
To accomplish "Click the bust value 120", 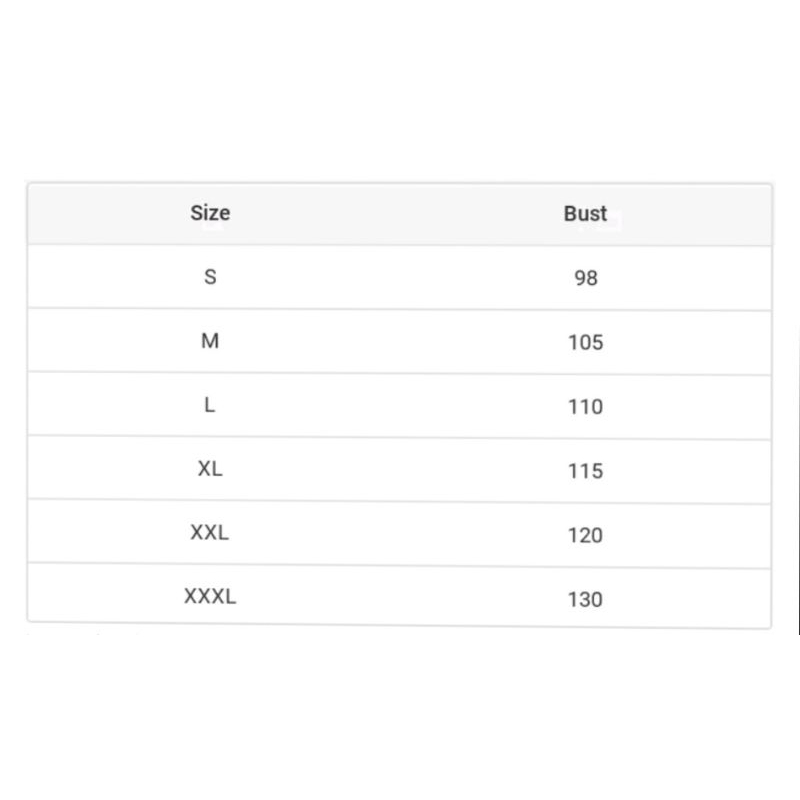I will [x=586, y=535].
